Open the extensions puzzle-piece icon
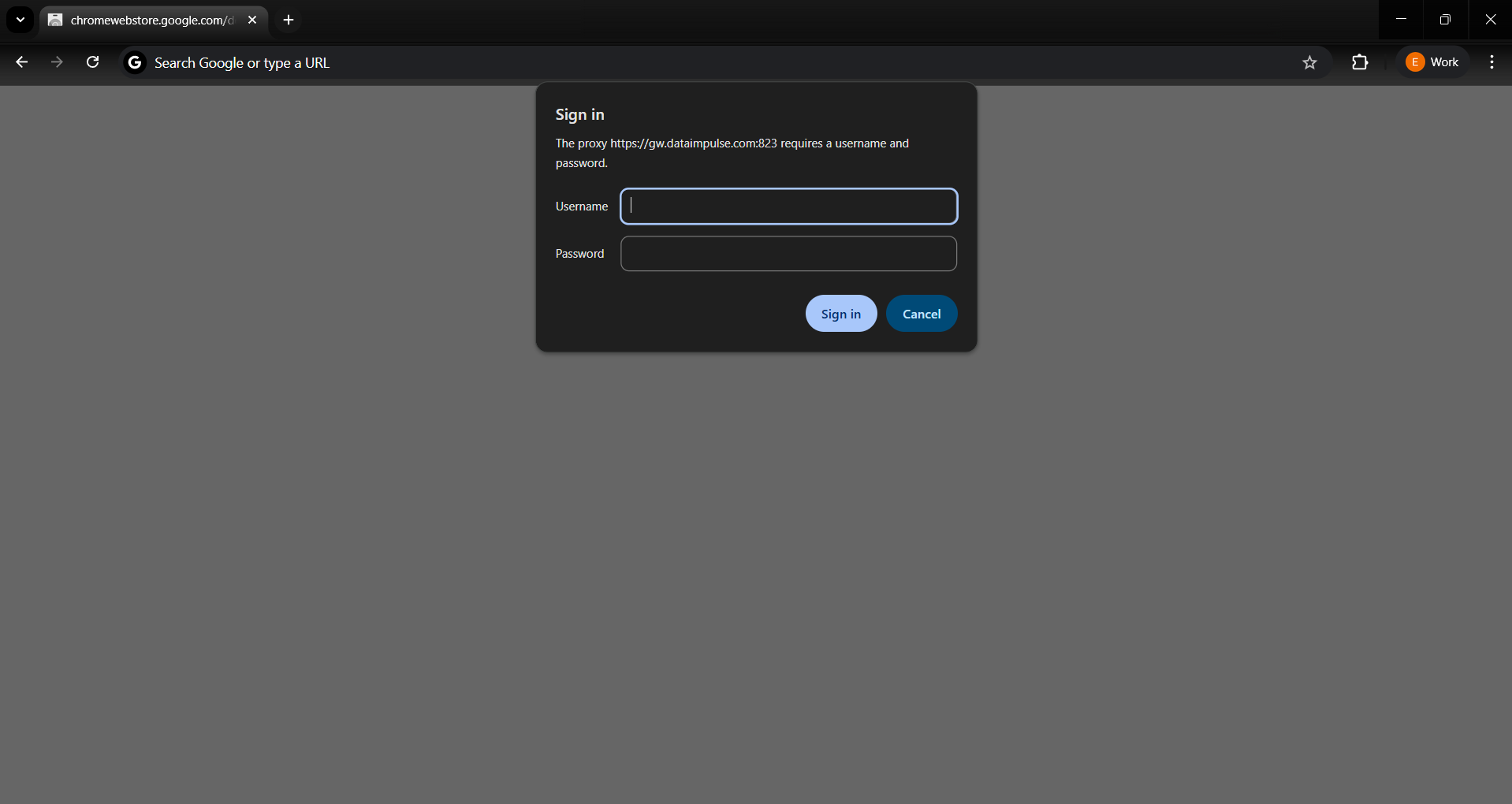Screen dimensions: 1512x804 click(1360, 62)
